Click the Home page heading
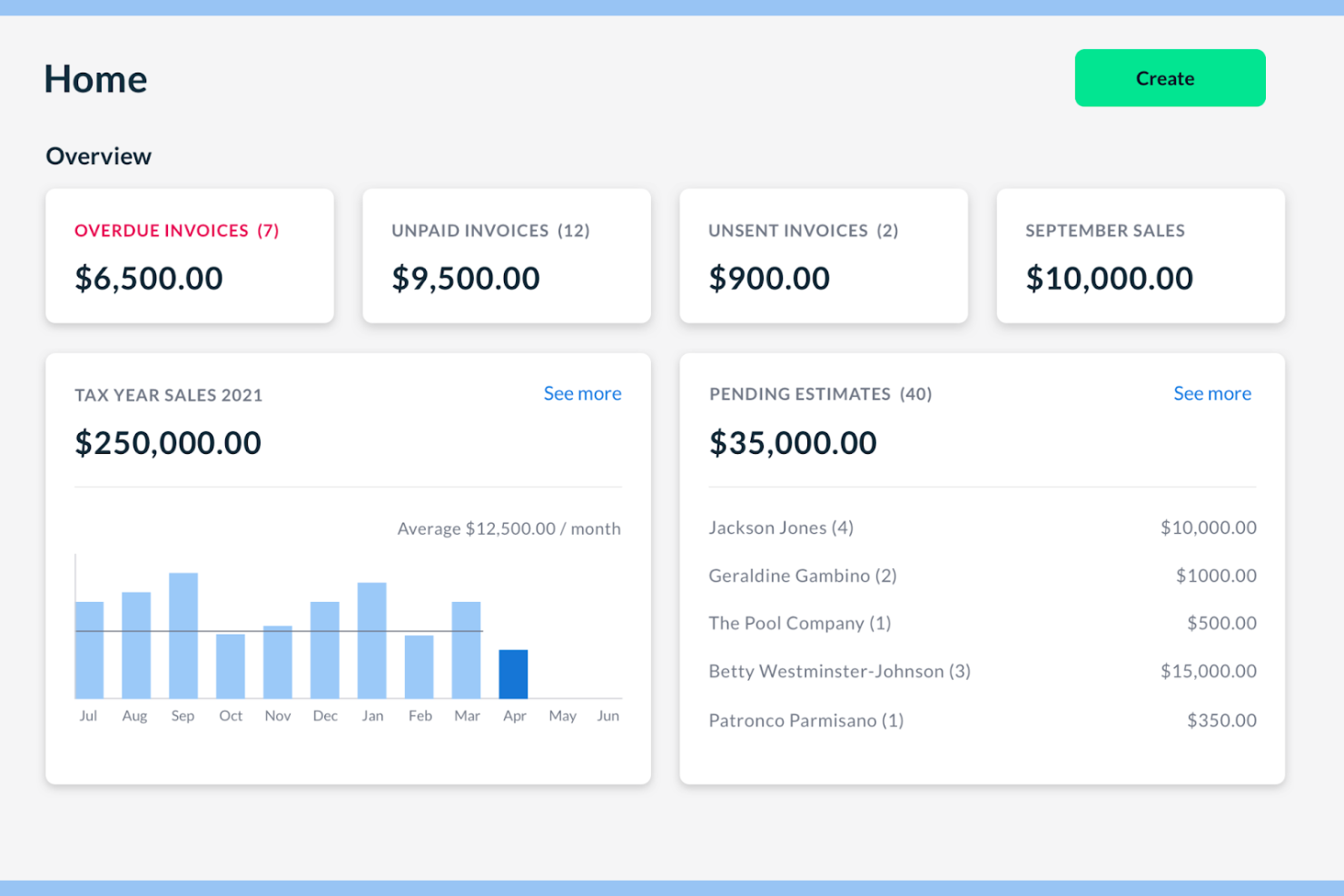The height and width of the screenshot is (896, 1344). click(x=94, y=79)
